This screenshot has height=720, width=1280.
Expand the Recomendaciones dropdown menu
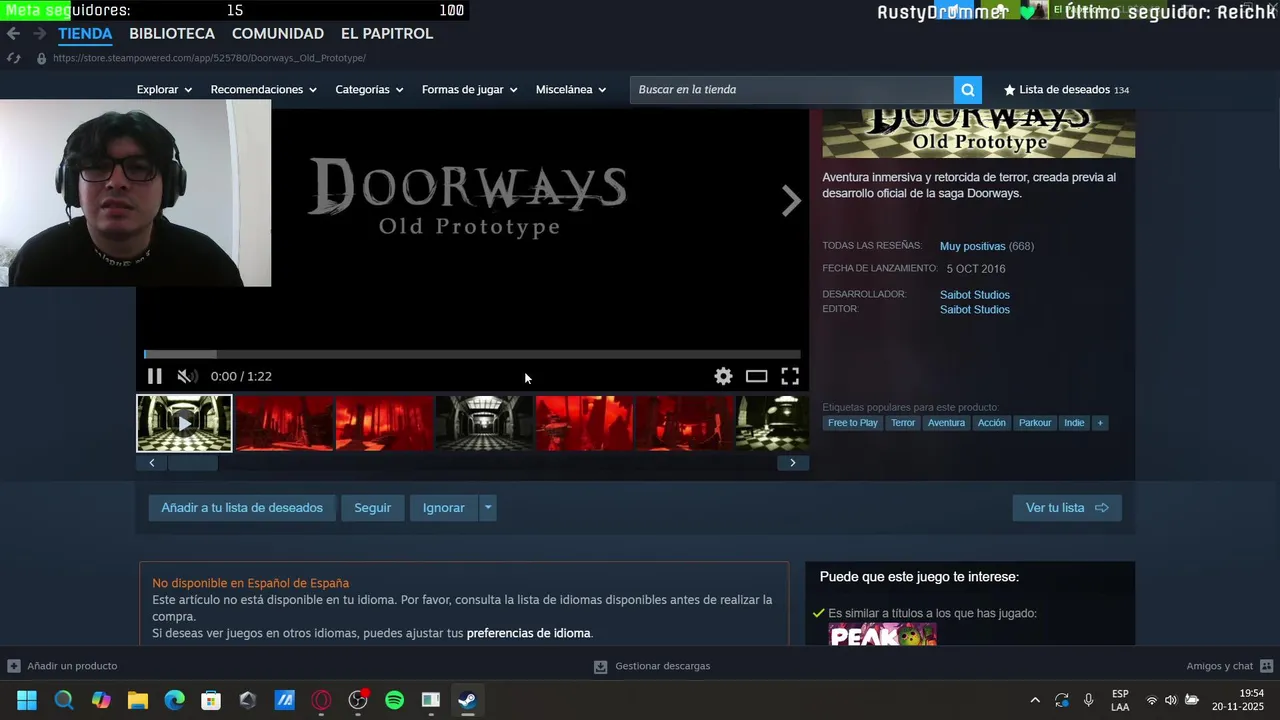click(x=263, y=90)
